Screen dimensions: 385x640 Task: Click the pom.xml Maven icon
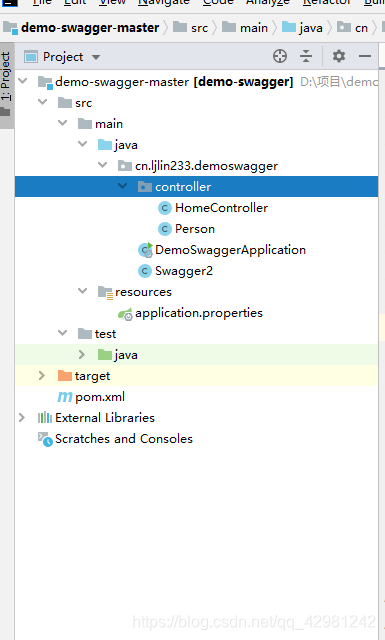click(65, 397)
